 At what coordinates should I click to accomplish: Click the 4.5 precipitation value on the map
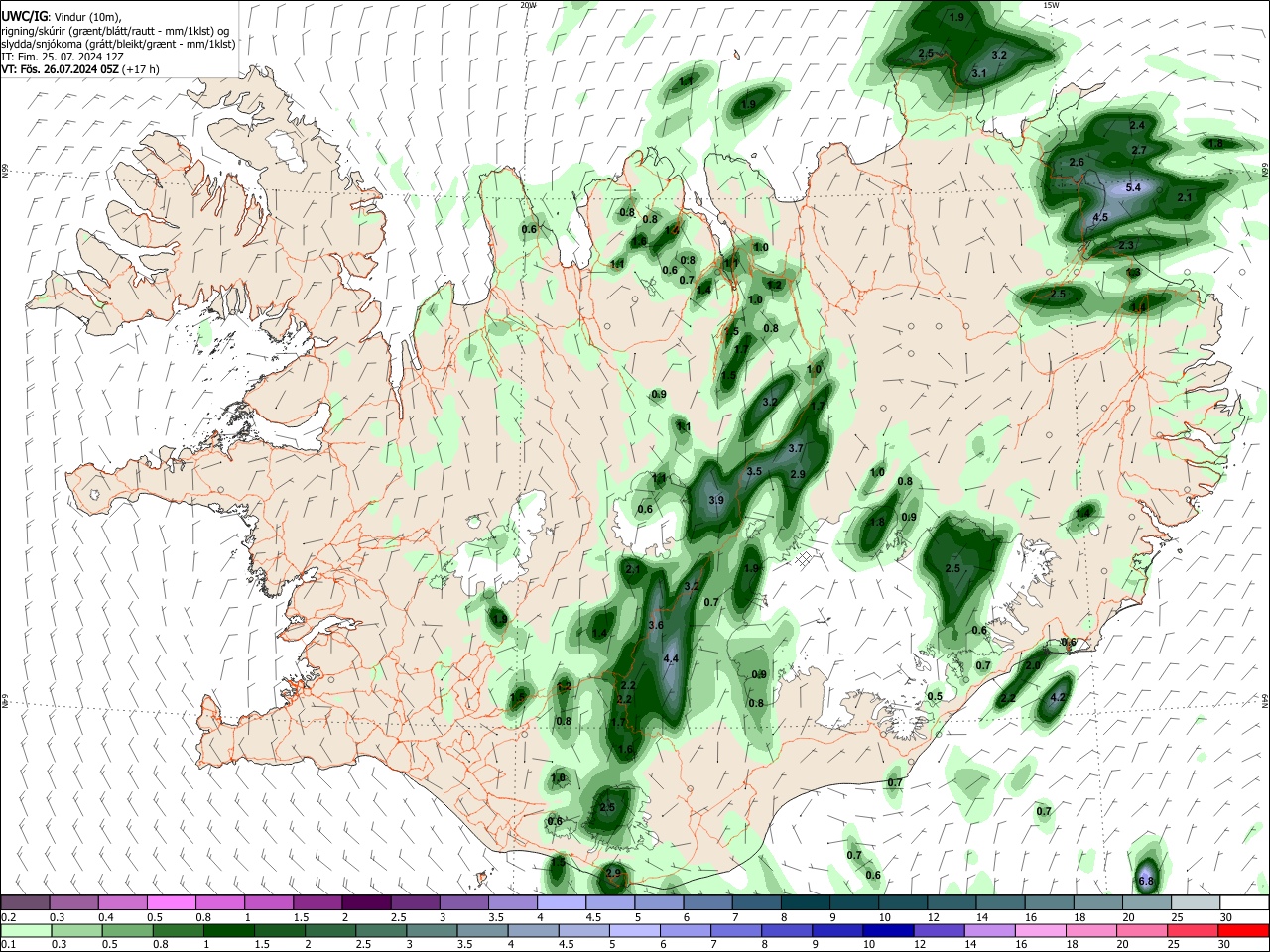click(1100, 217)
